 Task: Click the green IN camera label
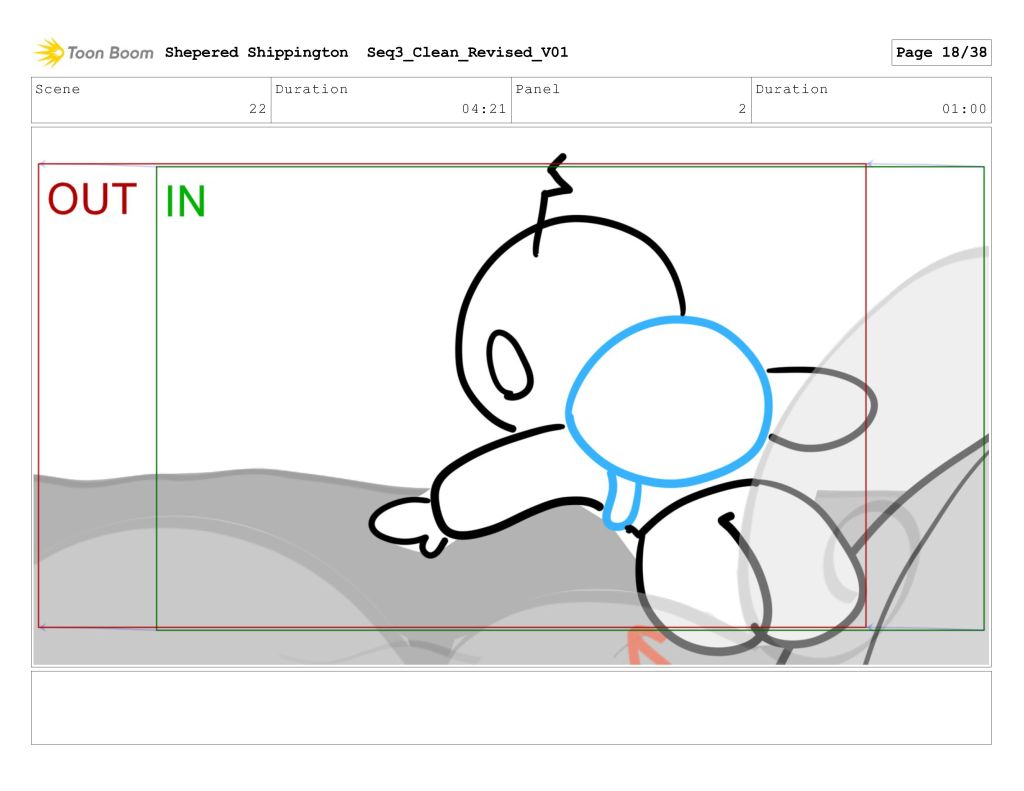(185, 202)
